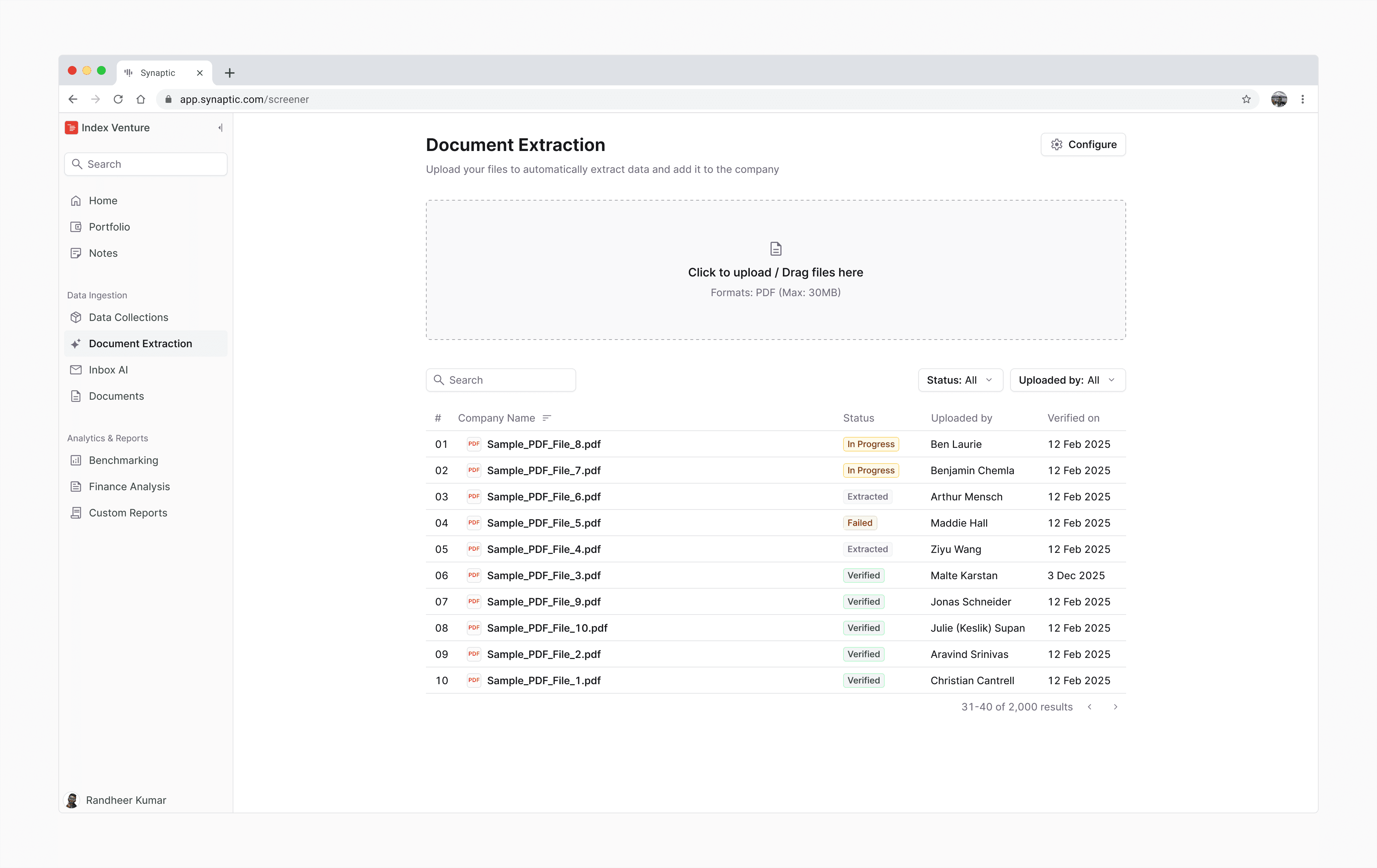1377x868 pixels.
Task: Open the Uploaded by: All dropdown
Action: 1068,380
